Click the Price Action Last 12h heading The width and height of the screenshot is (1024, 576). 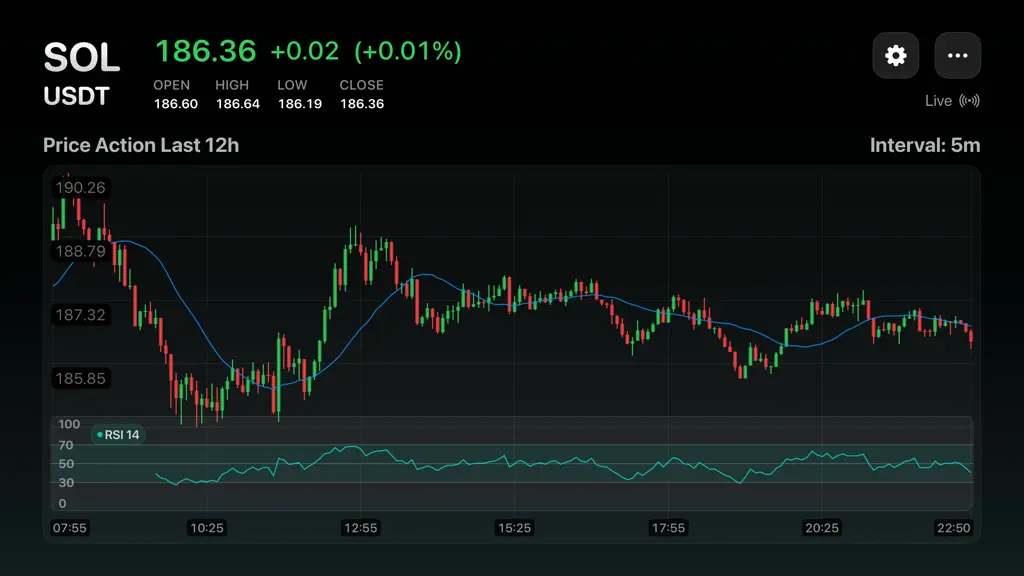coord(141,145)
